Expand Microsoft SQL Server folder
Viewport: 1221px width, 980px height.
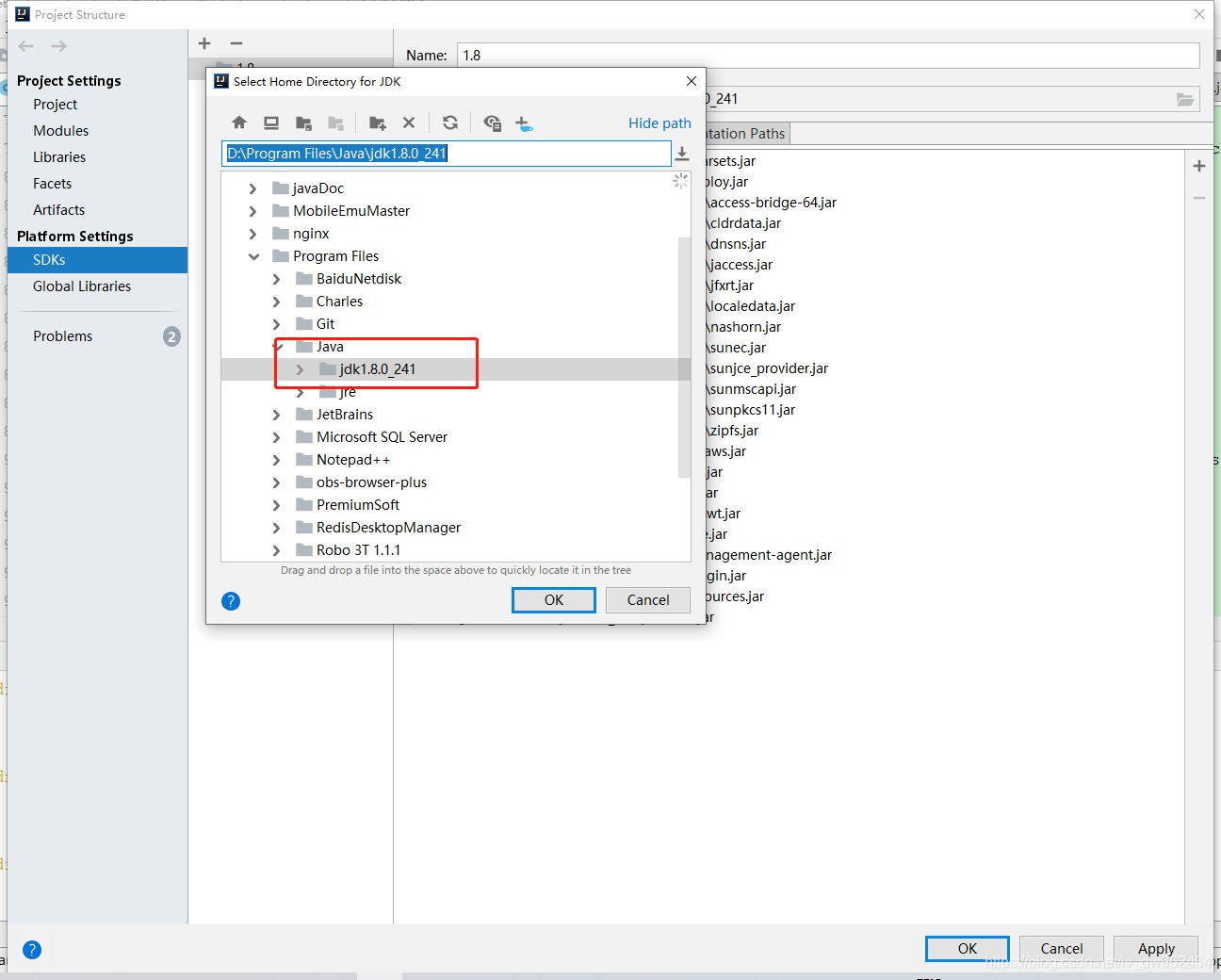point(276,437)
